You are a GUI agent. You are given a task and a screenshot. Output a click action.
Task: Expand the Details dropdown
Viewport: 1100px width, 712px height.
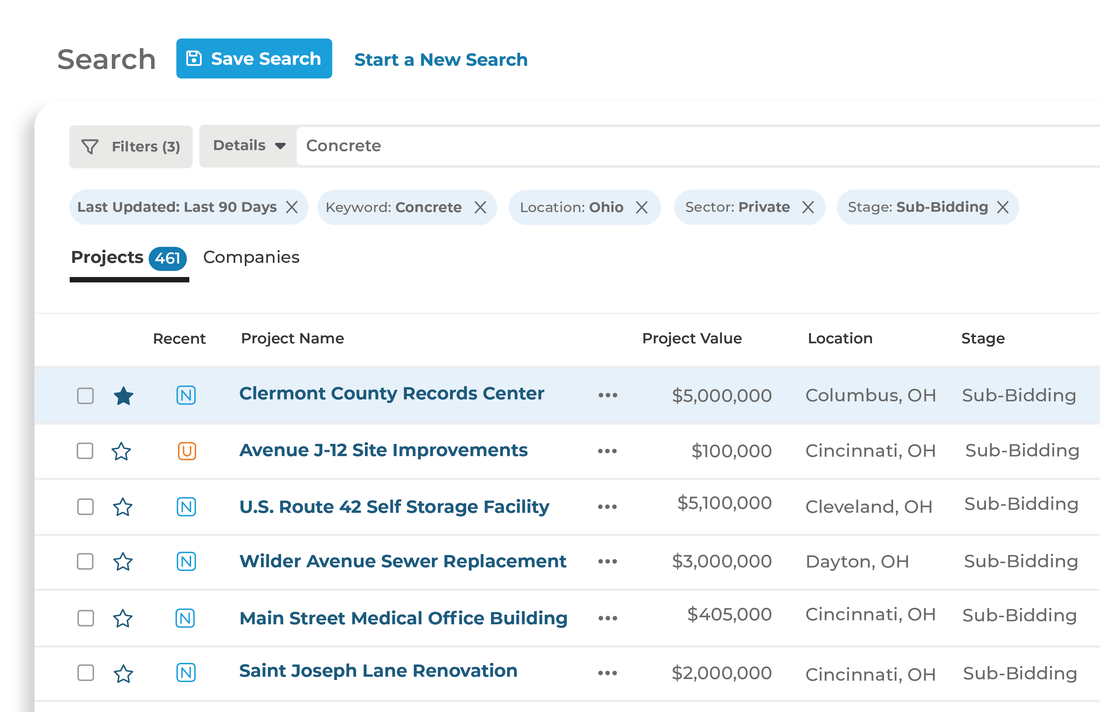(x=248, y=146)
